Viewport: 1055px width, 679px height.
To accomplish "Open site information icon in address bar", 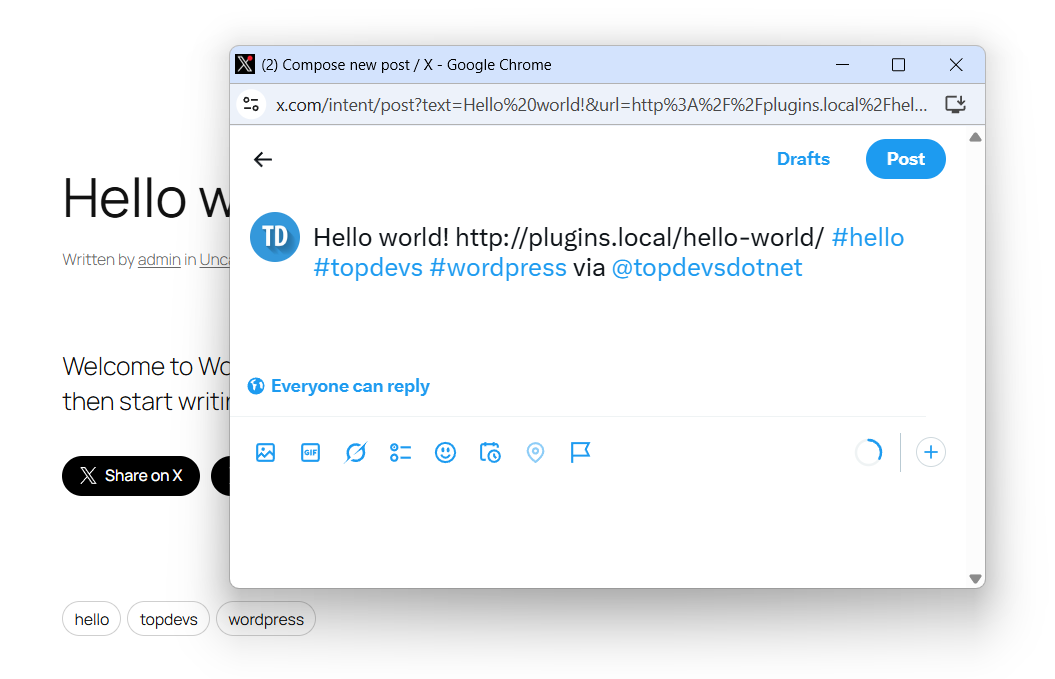I will point(251,104).
